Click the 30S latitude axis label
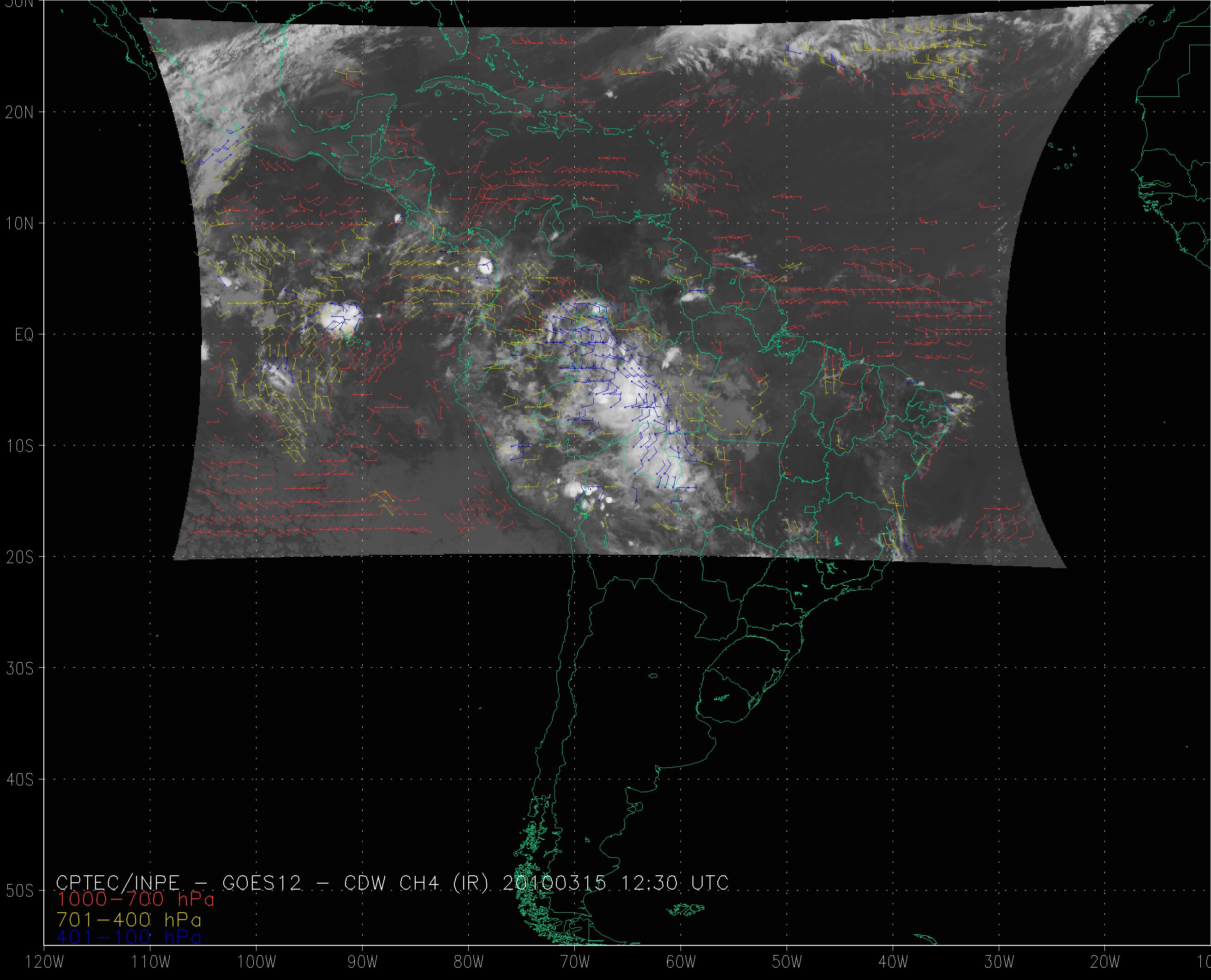The image size is (1211, 980). coord(19,668)
